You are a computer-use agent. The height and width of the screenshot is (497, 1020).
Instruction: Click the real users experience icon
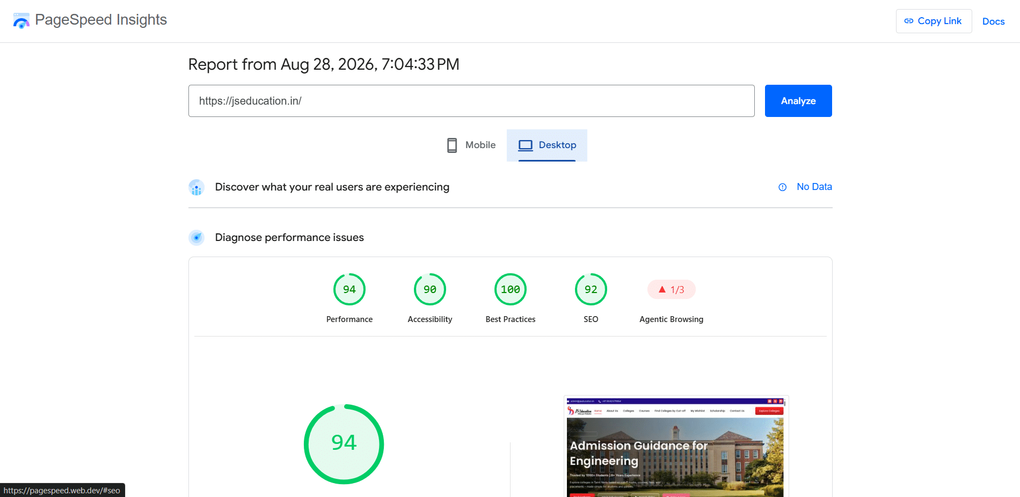(x=196, y=187)
